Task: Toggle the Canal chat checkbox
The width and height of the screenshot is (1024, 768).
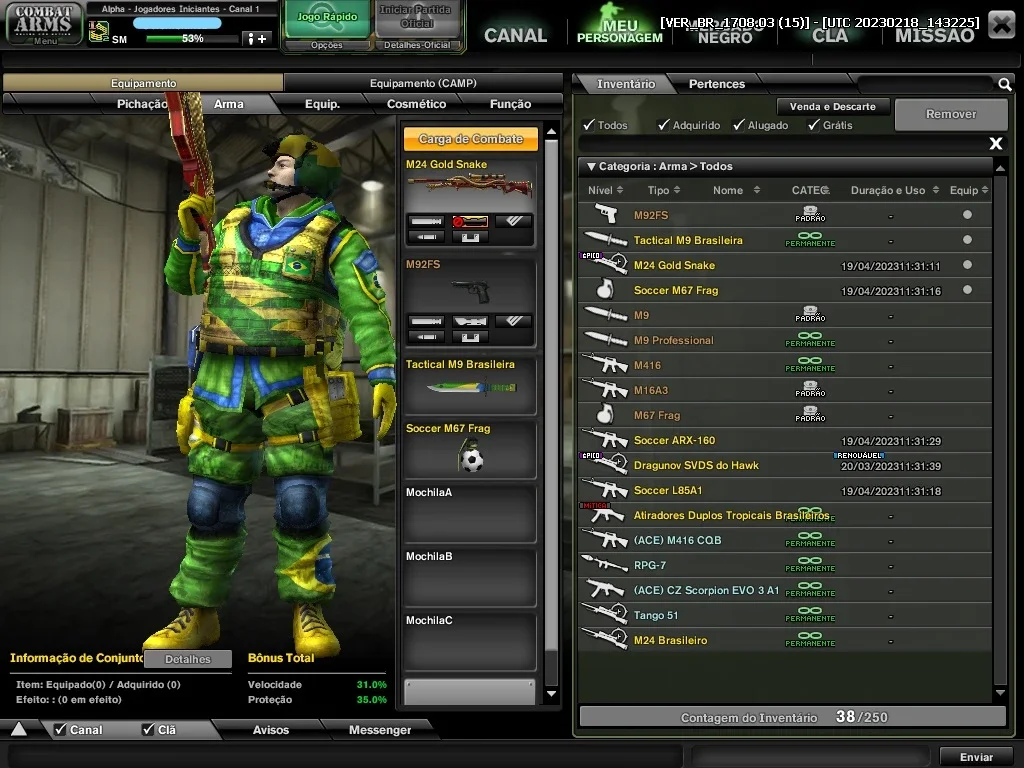Action: point(60,729)
